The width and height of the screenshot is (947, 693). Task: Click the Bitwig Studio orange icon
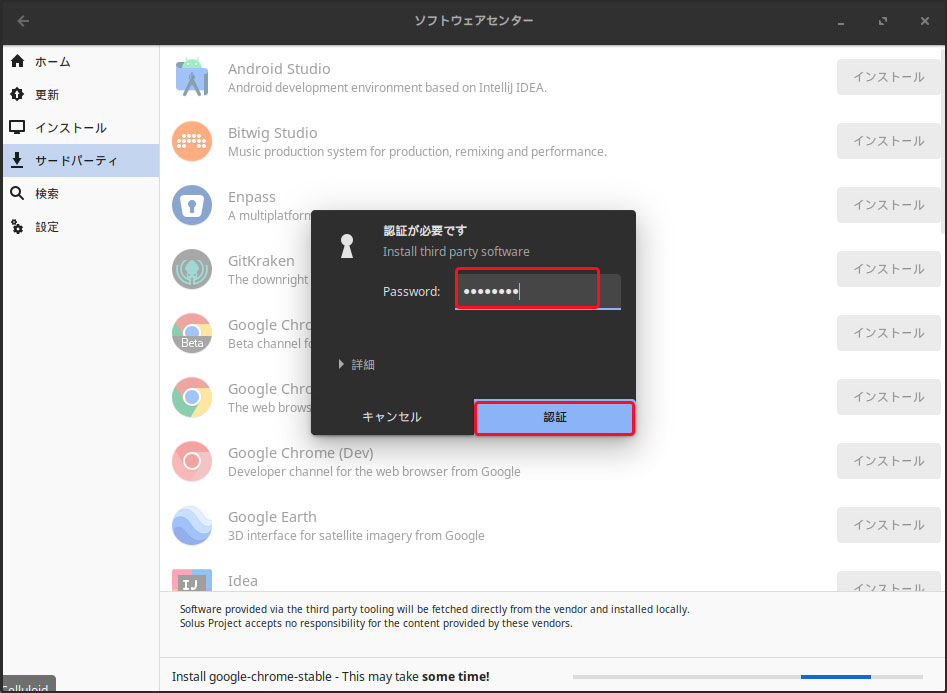[191, 141]
